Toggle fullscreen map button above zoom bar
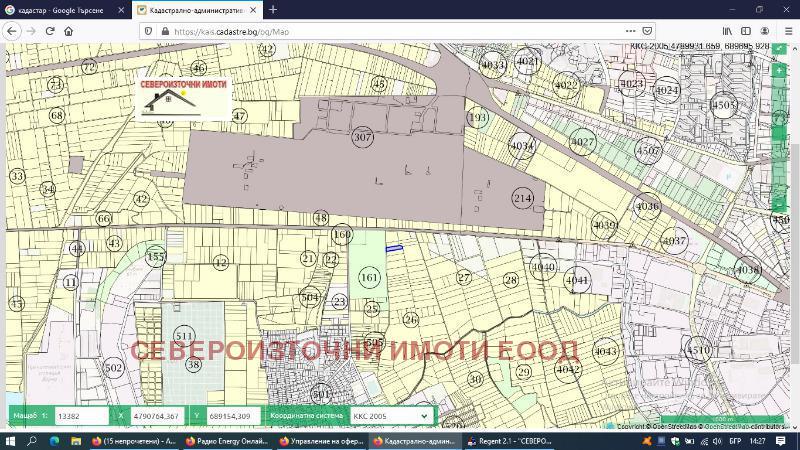Screen dimensions: 800x450 (780, 47)
